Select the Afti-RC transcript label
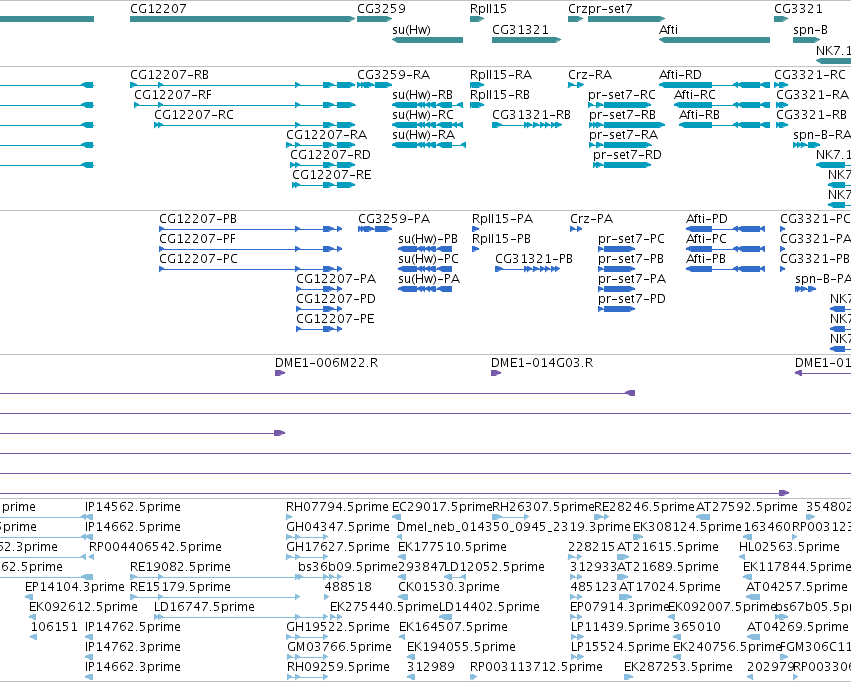Viewport: 851px width, 682px height. 695,95
